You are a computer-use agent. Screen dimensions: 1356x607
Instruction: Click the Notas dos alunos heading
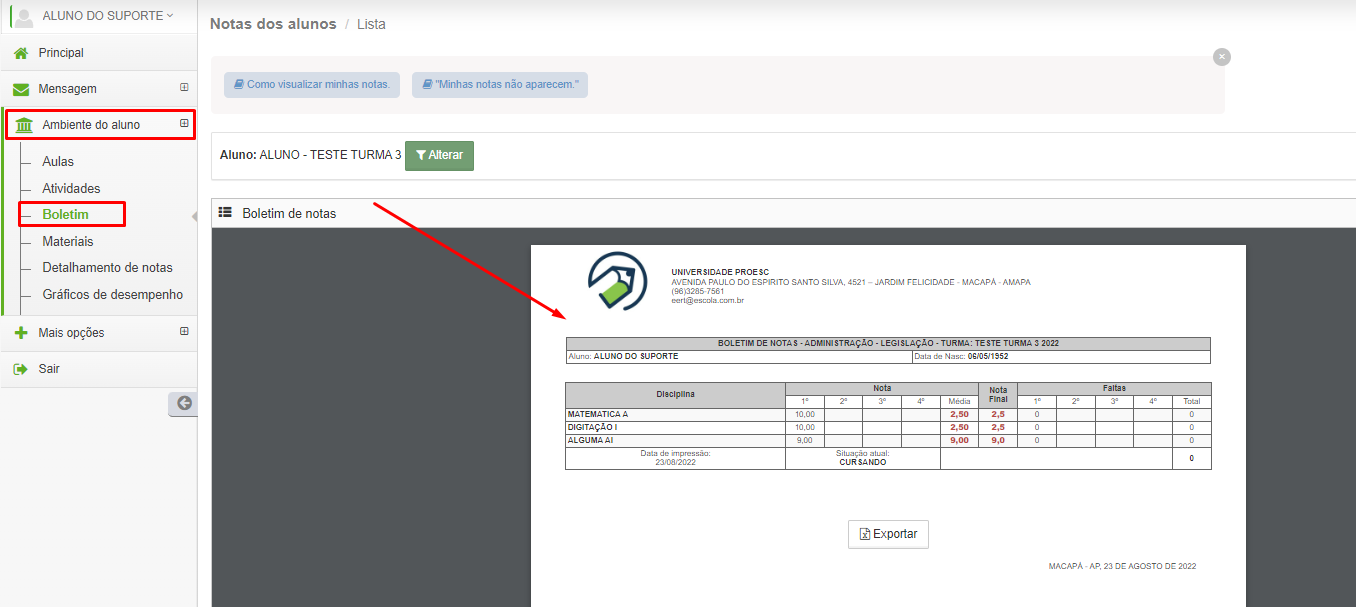pos(273,23)
